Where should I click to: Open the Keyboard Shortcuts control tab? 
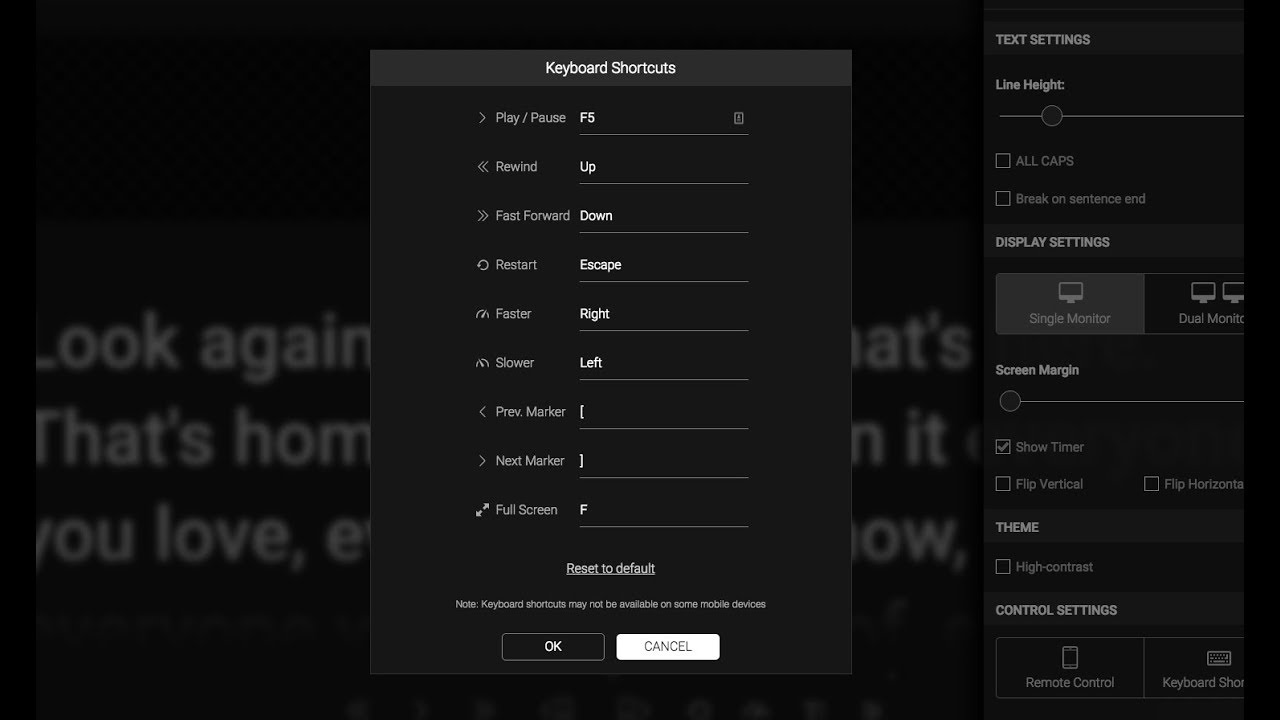[x=1210, y=667]
